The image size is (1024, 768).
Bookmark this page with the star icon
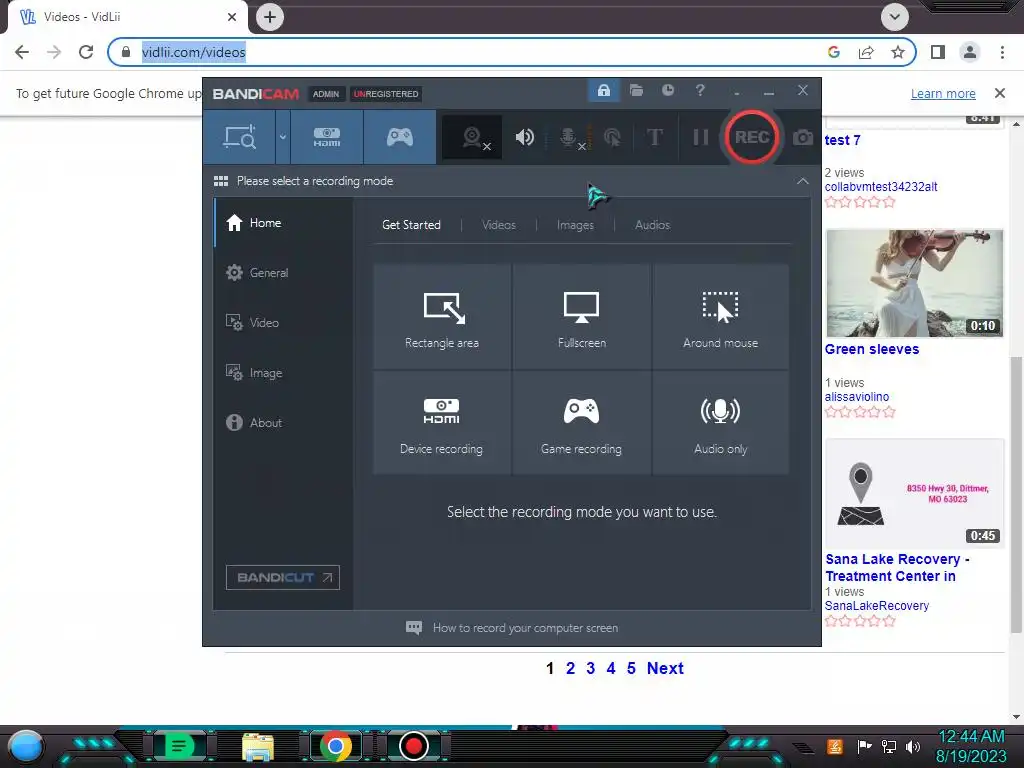(x=898, y=52)
